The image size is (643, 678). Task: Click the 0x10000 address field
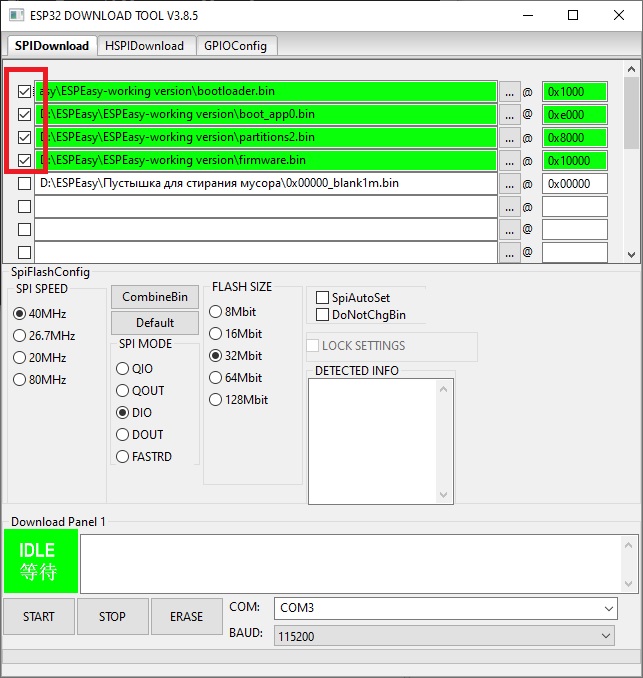pos(575,161)
